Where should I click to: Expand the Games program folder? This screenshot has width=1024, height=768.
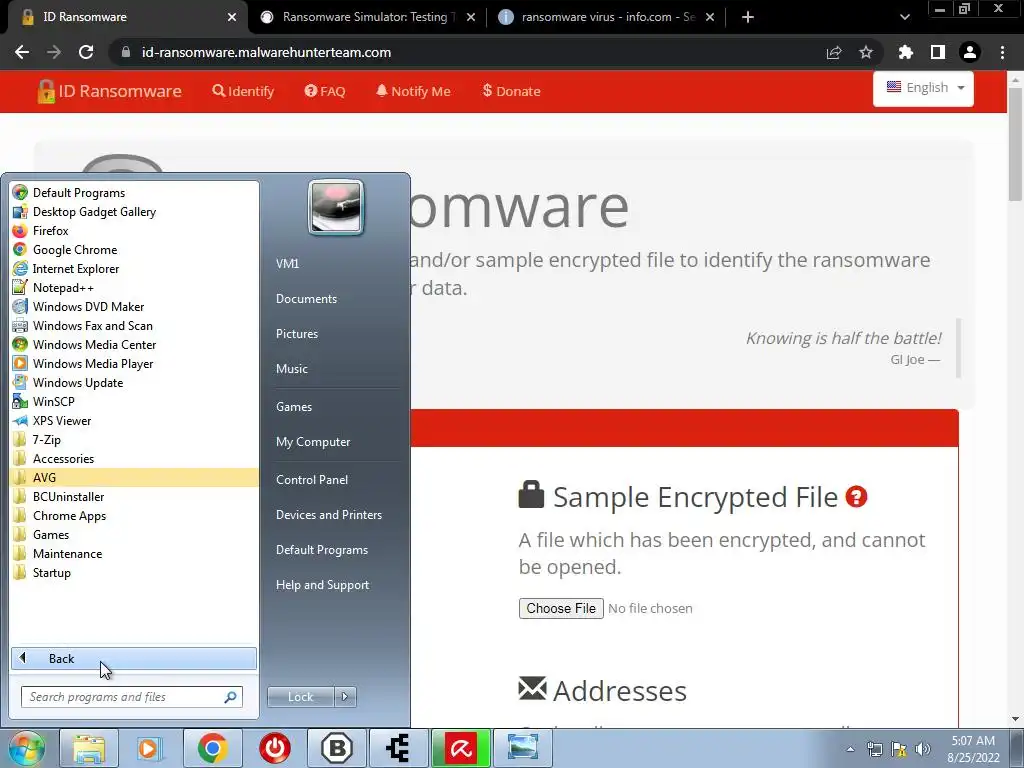click(134, 534)
